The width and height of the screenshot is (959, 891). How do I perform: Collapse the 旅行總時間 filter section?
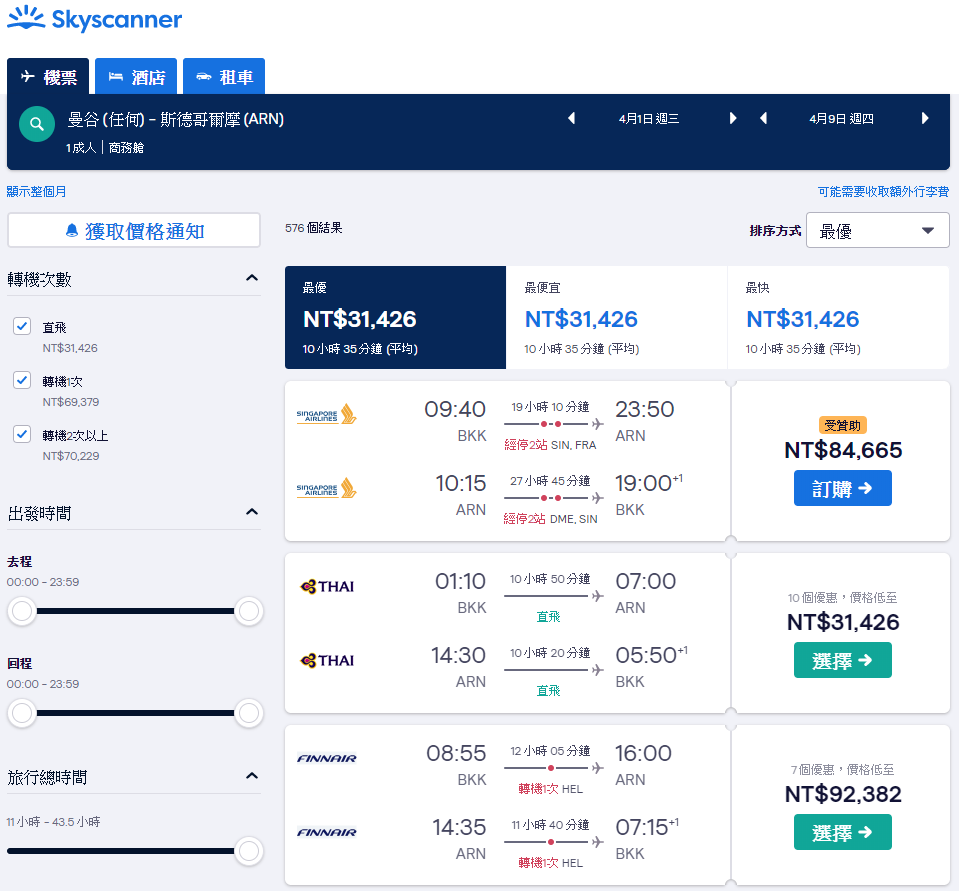click(251, 776)
